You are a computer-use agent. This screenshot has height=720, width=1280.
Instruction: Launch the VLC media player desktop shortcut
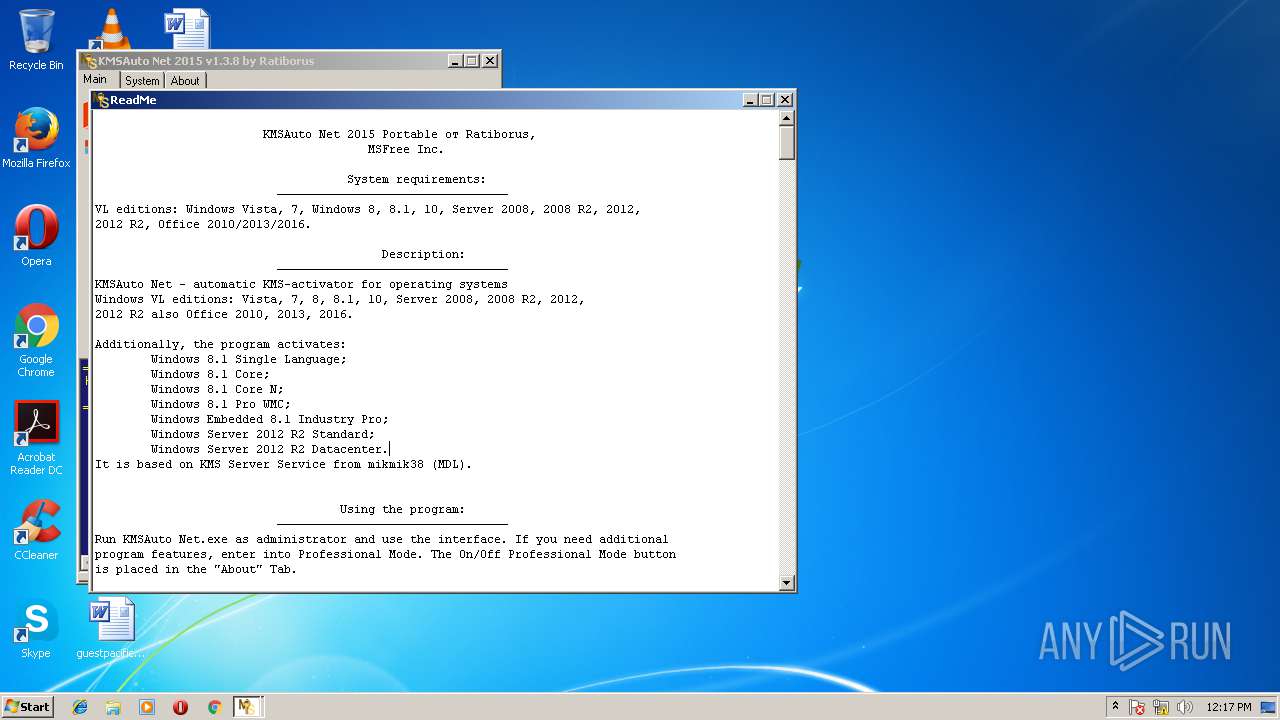(x=109, y=28)
